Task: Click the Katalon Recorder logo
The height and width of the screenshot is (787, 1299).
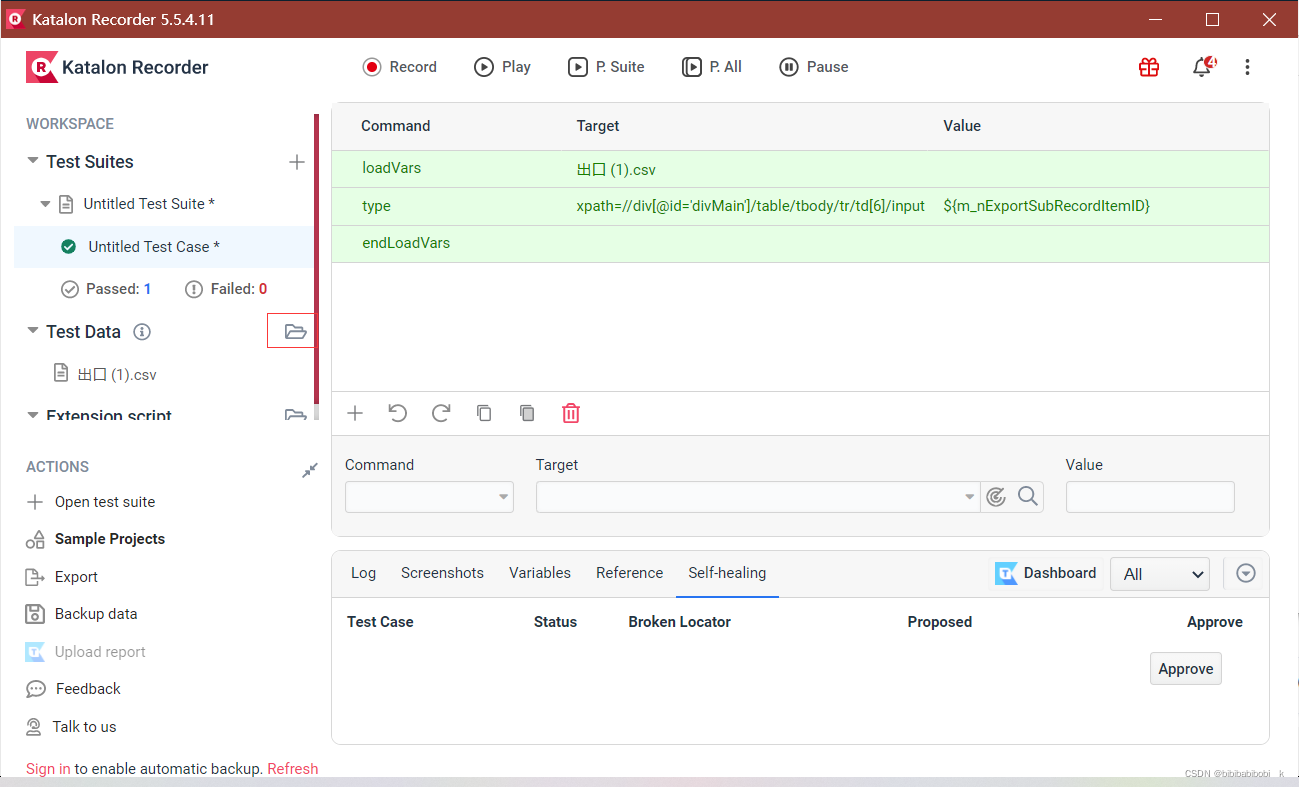Action: 117,67
